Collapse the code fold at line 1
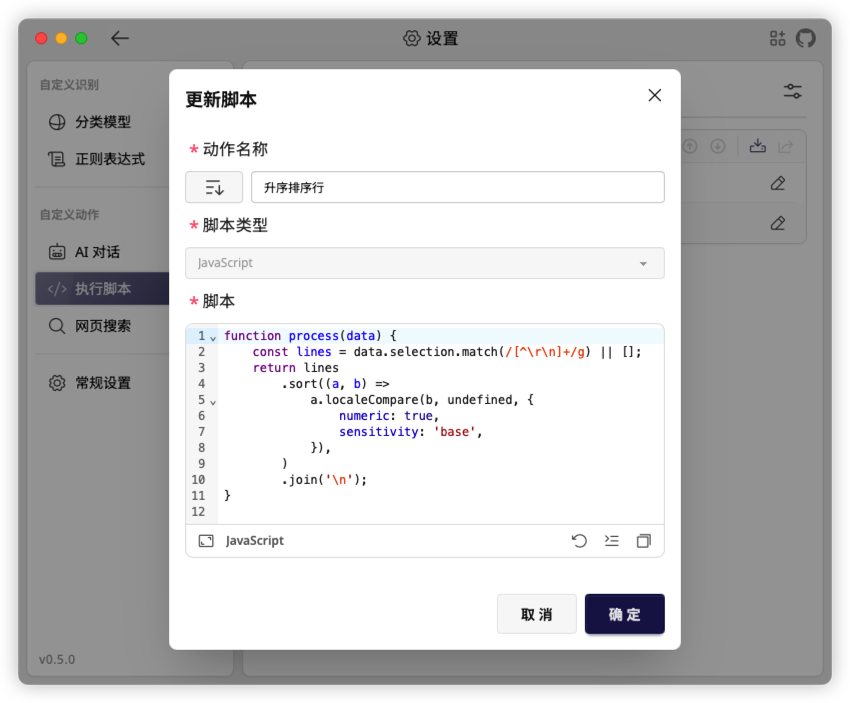 tap(213, 338)
